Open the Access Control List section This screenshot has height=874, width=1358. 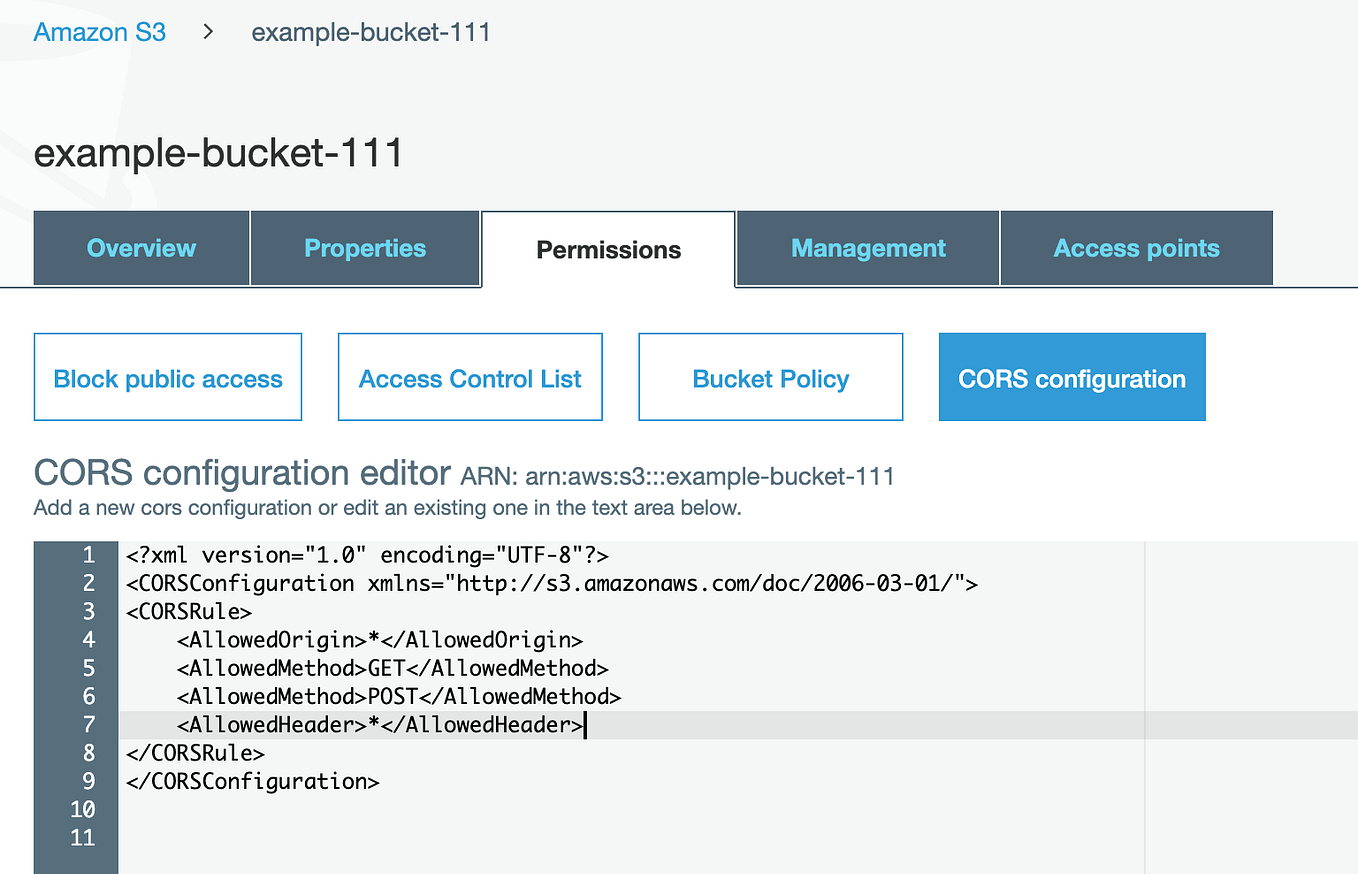click(470, 377)
